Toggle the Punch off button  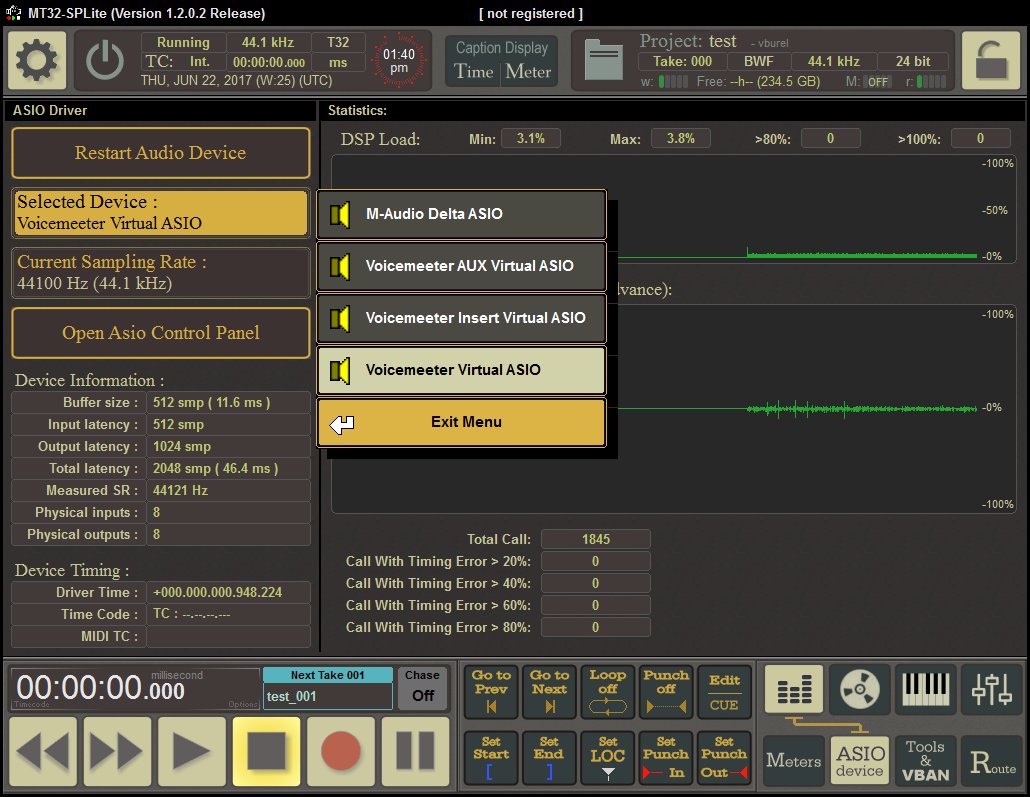click(x=666, y=691)
